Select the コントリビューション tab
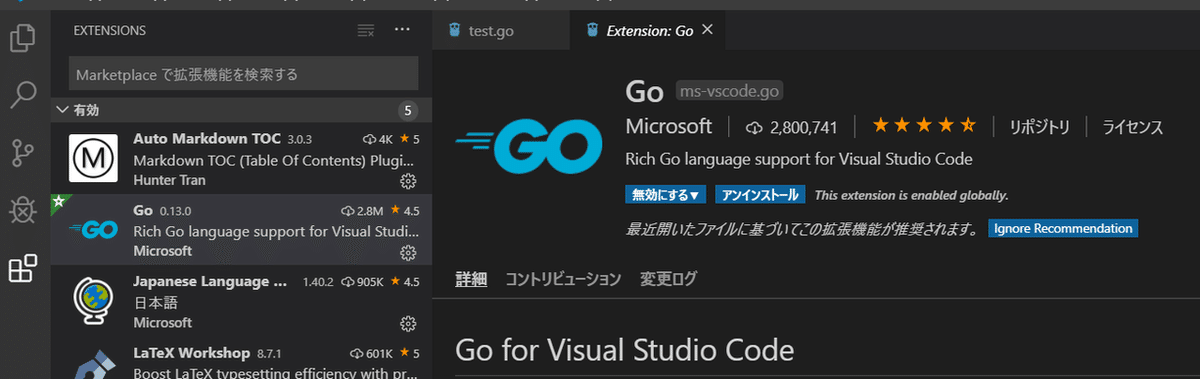Image resolution: width=1200 pixels, height=379 pixels. 563,278
